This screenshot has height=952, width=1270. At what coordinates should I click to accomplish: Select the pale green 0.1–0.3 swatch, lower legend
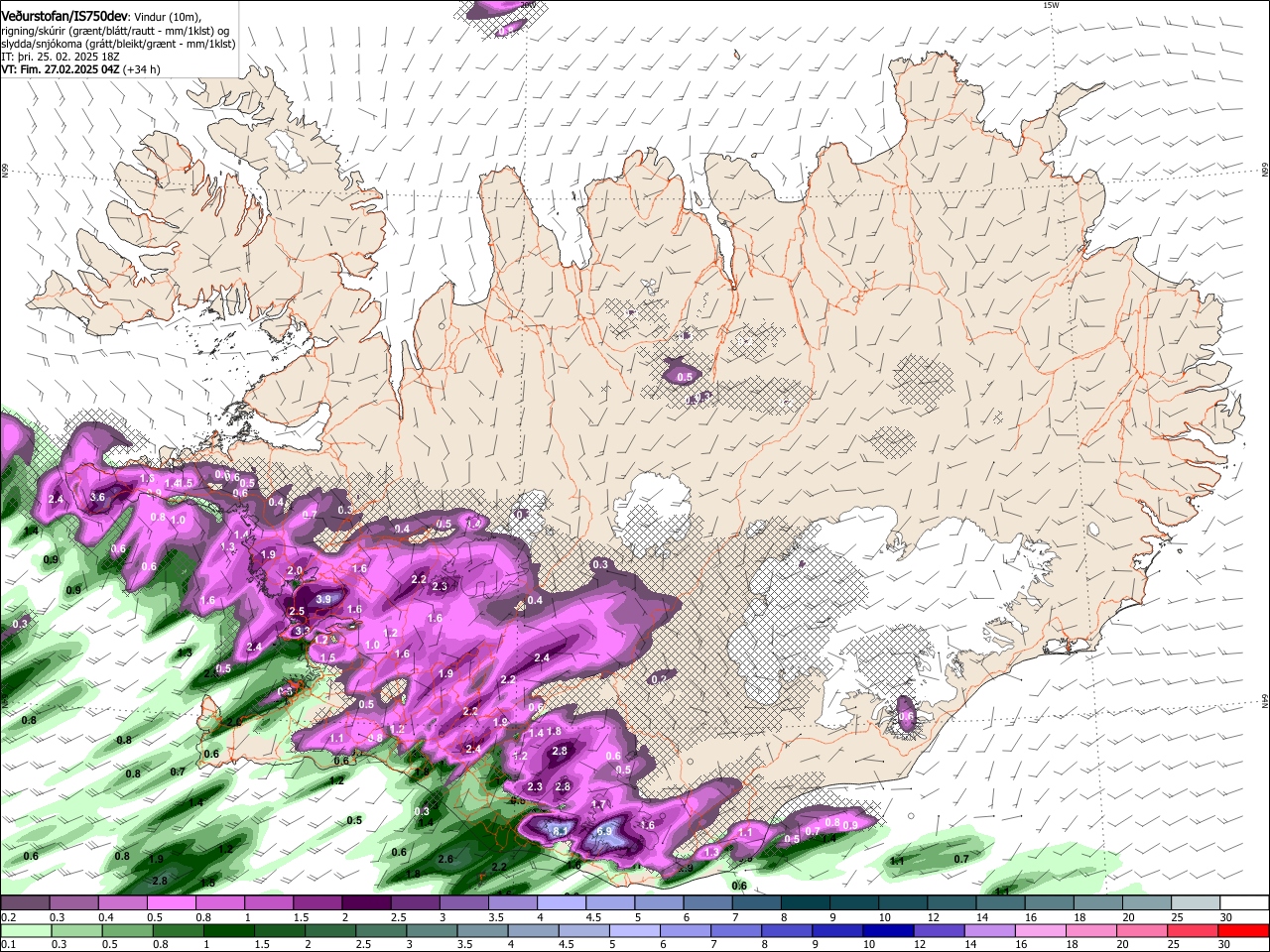click(x=26, y=930)
